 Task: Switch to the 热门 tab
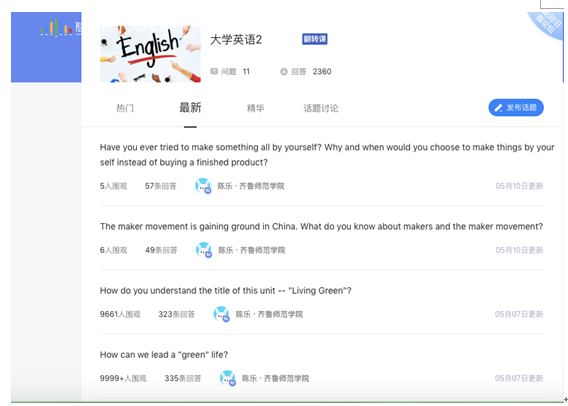tap(125, 108)
